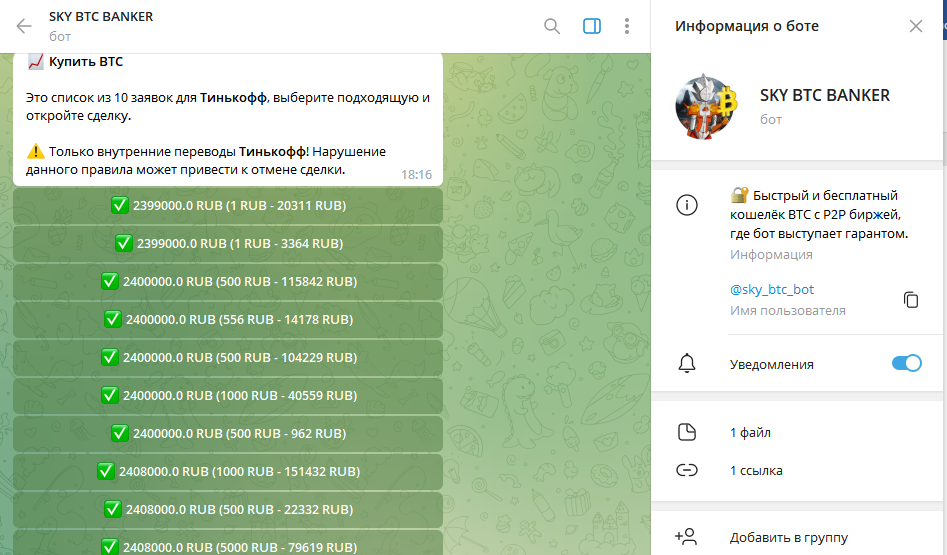Click the notifications bell icon
The width and height of the screenshot is (947, 555).
(687, 364)
